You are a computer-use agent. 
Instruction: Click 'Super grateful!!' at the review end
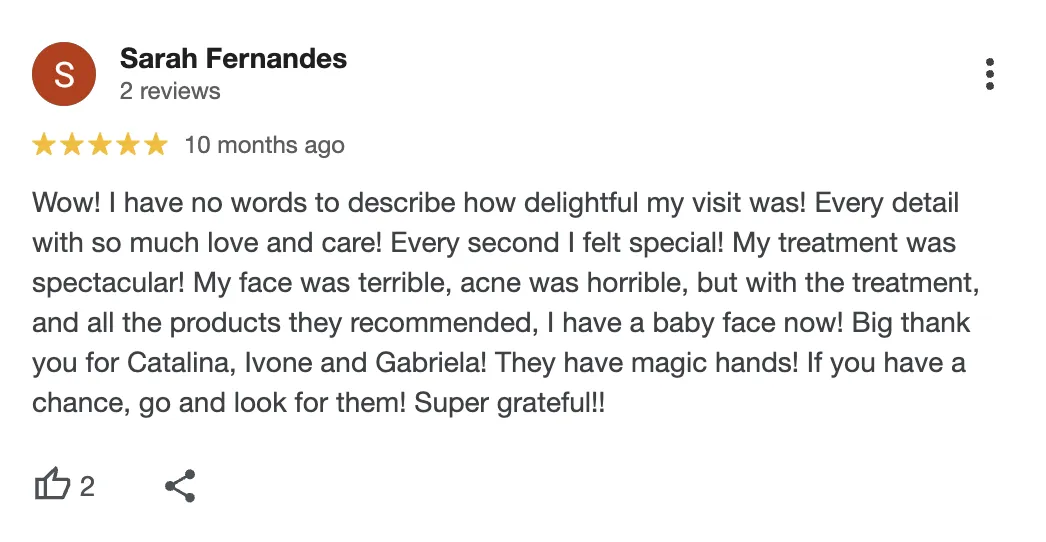click(x=510, y=403)
